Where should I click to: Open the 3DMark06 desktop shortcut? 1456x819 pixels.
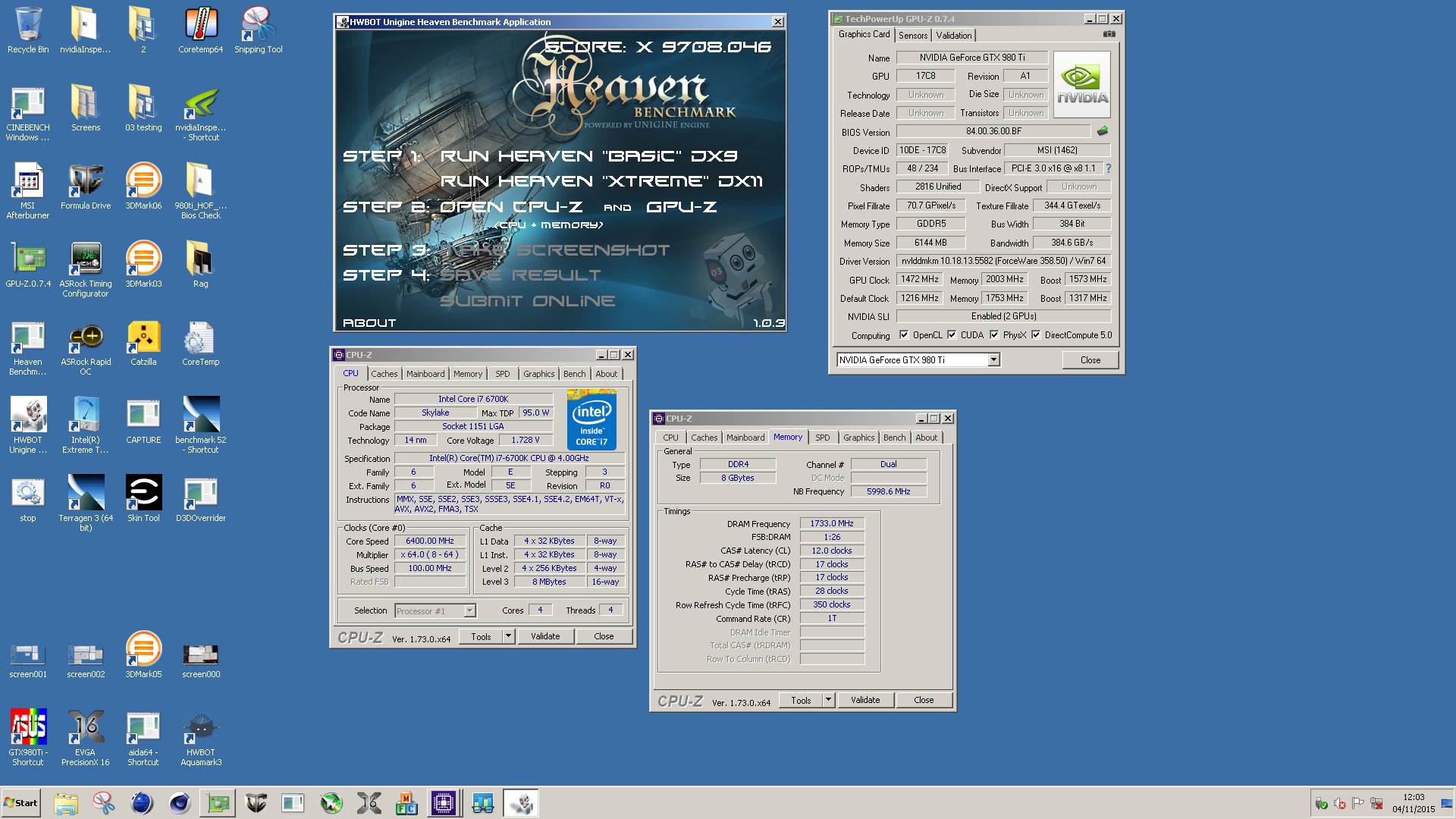click(143, 187)
